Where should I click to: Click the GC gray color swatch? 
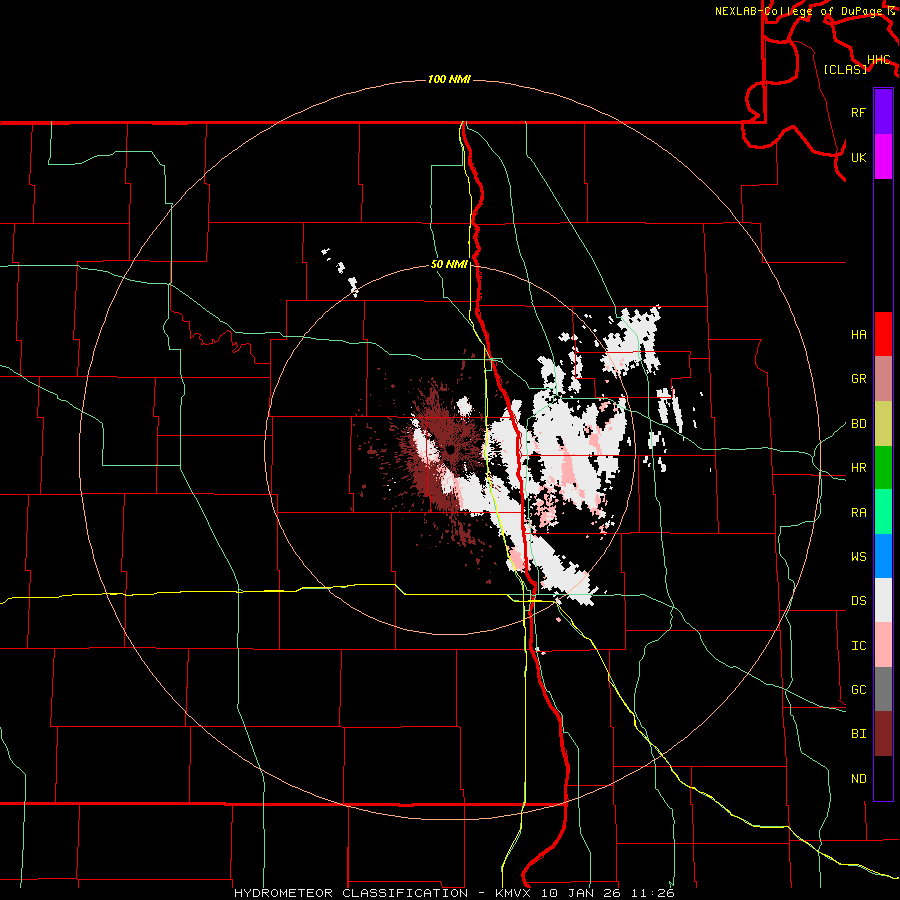[x=883, y=689]
